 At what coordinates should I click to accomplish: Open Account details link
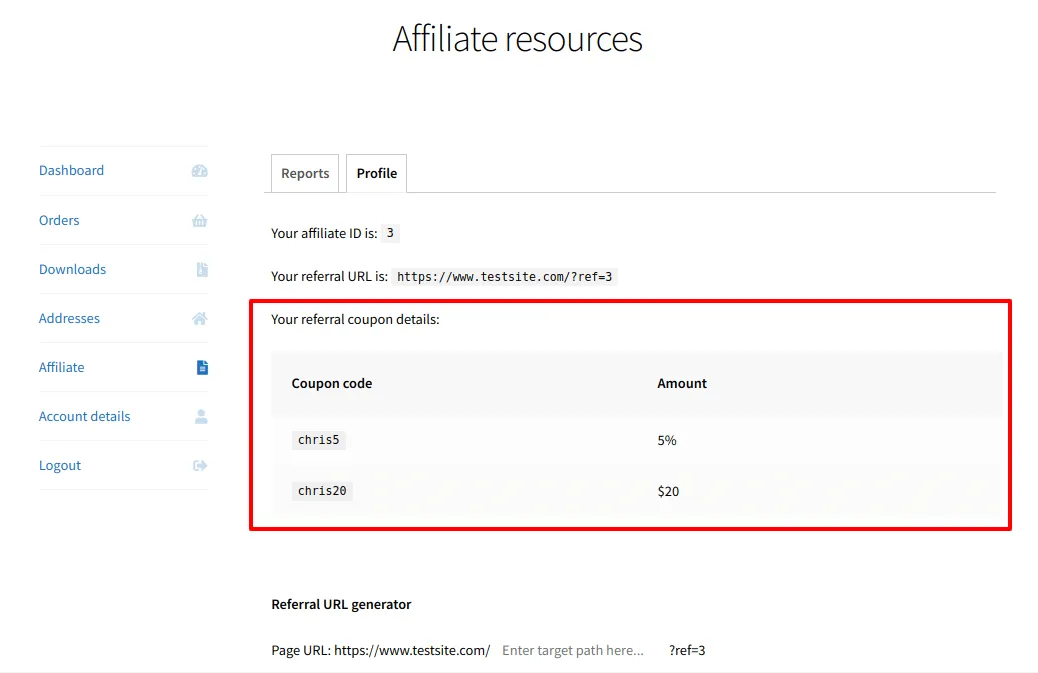tap(84, 416)
